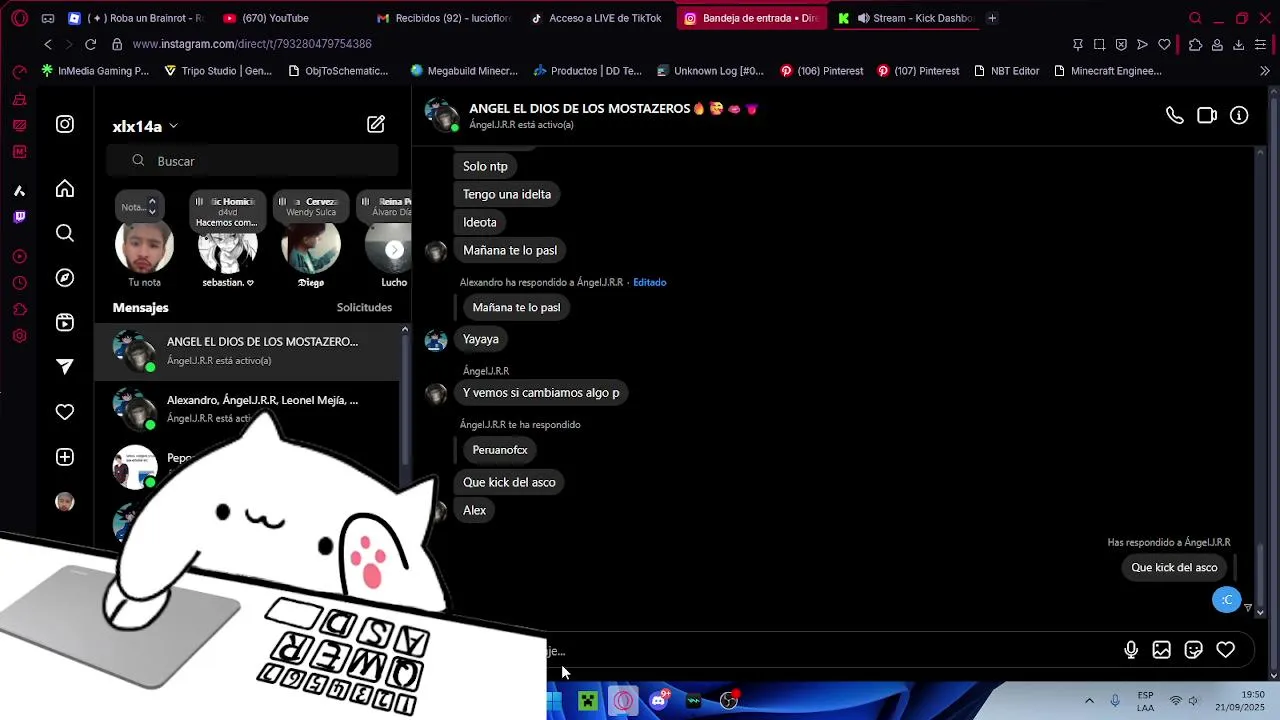The image size is (1280, 720).
Task: Click the 'Y vemos si cambiamos algo p' message
Action: pos(541,393)
